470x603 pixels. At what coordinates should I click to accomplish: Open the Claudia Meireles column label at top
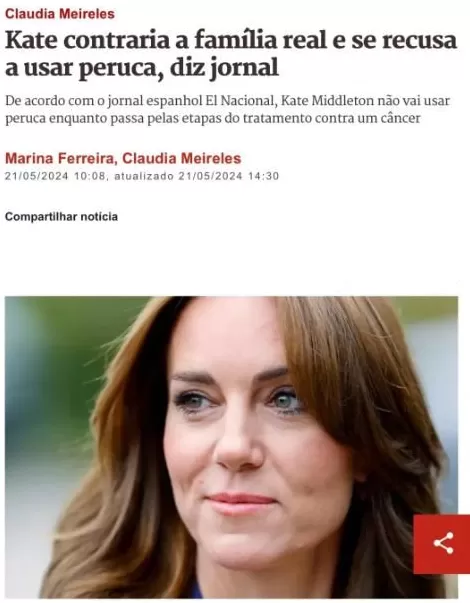(60, 14)
